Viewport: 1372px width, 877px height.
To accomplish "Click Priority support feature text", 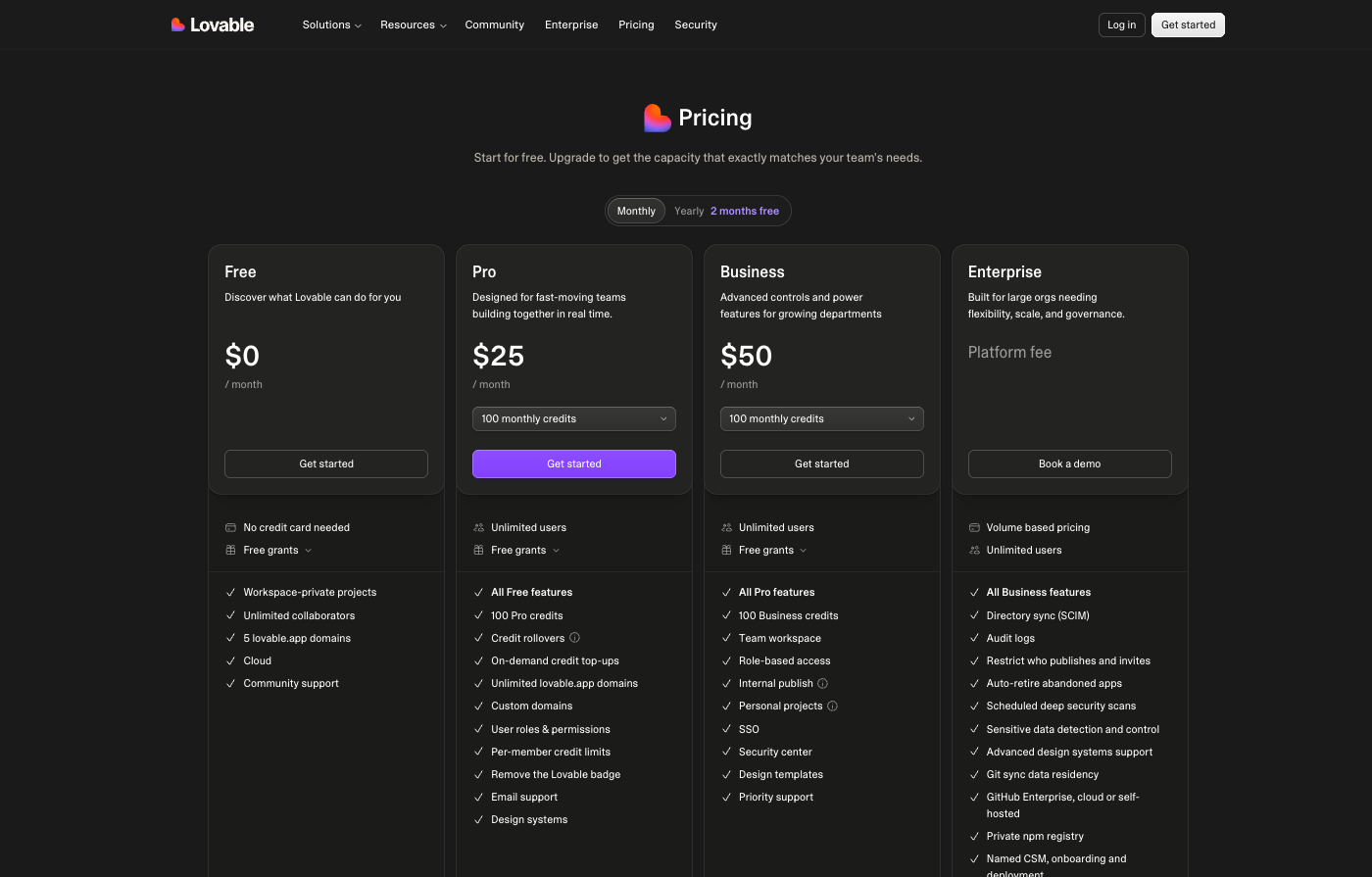I will pos(776,798).
